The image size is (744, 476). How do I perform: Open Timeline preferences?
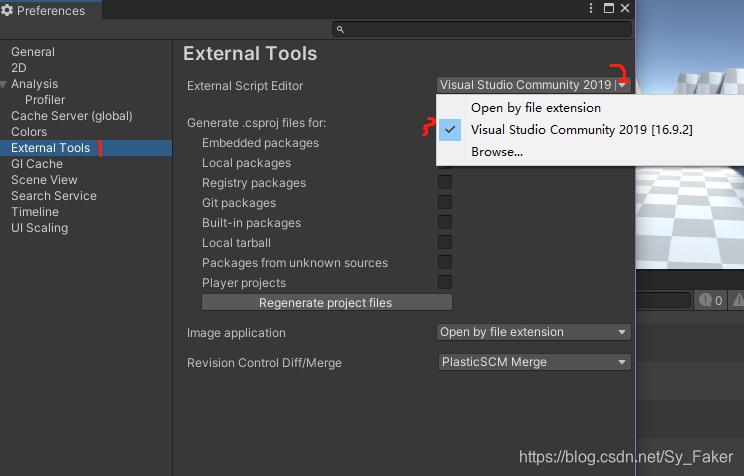[x=35, y=212]
